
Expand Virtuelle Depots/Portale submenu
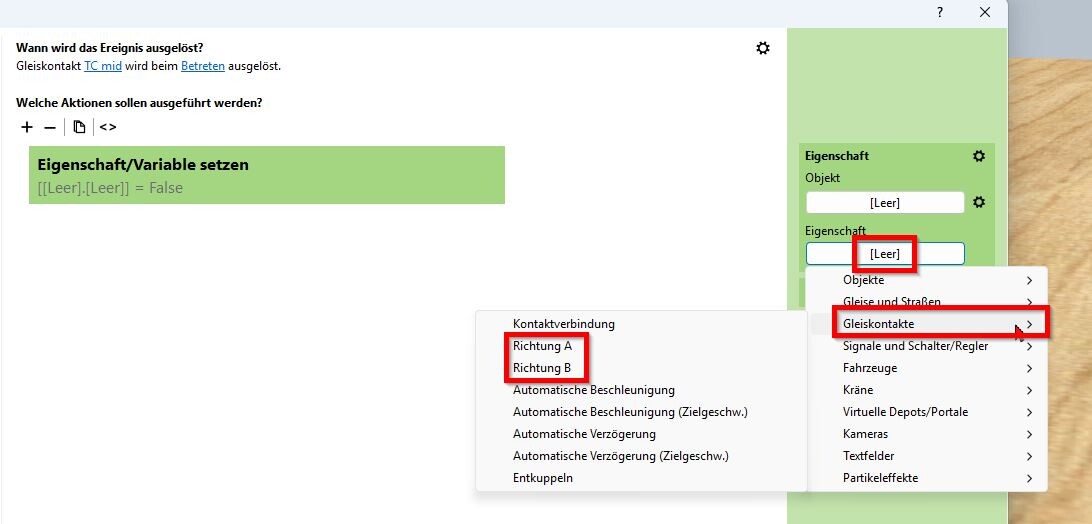click(x=927, y=412)
